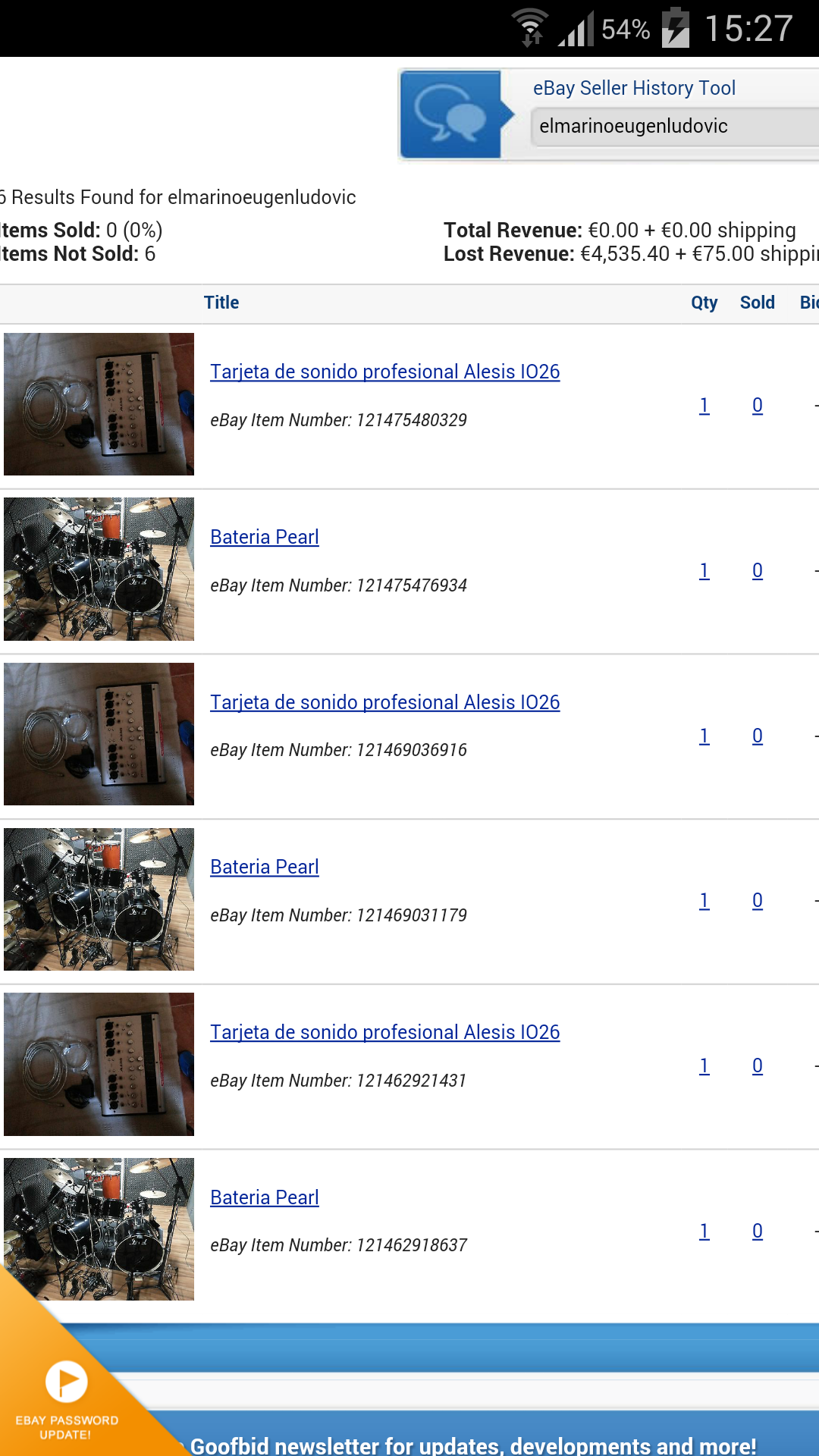Focus the elmarinoeugenludovic seller input field
The height and width of the screenshot is (1456, 819).
(675, 126)
